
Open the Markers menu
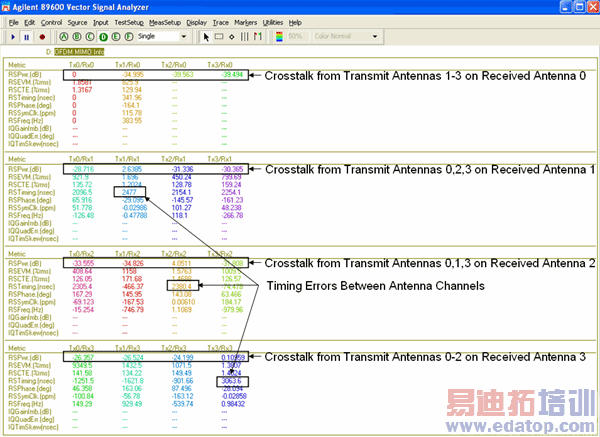(x=246, y=23)
